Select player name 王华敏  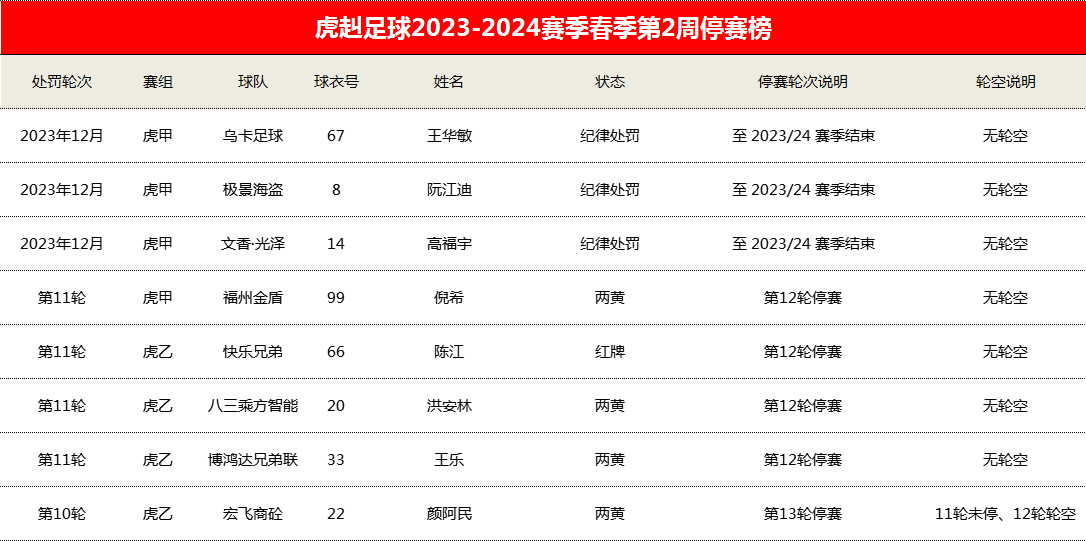(449, 136)
